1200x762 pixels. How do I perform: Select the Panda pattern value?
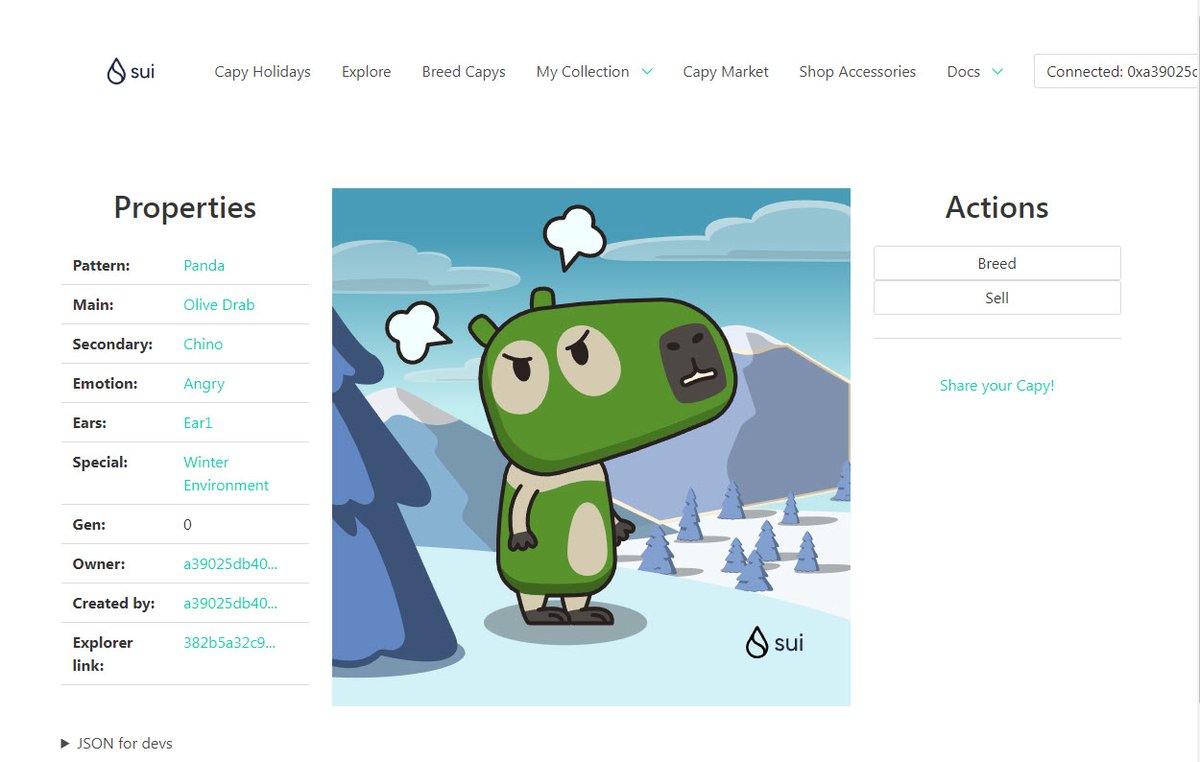click(204, 265)
